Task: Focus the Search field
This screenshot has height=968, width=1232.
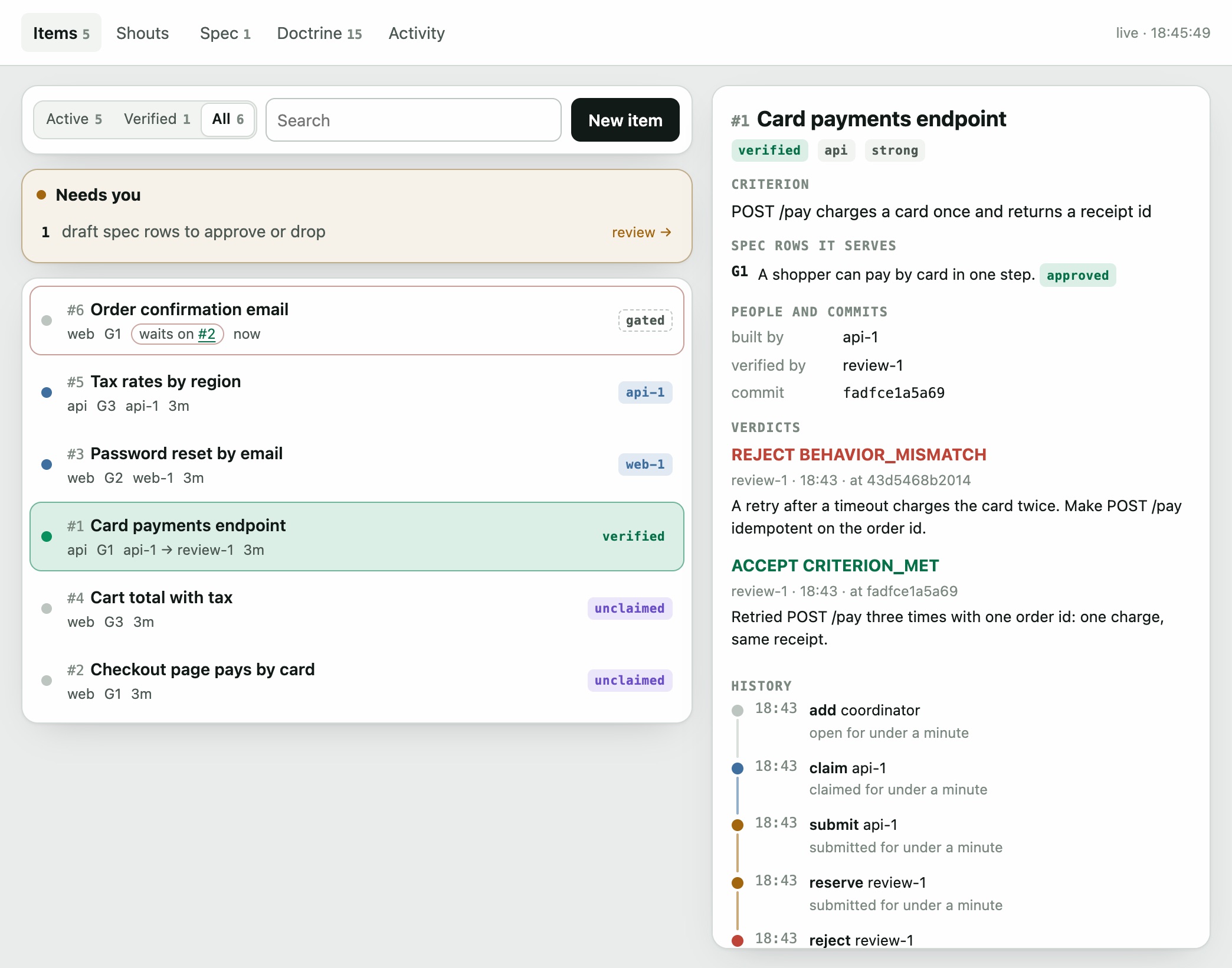Action: point(413,120)
